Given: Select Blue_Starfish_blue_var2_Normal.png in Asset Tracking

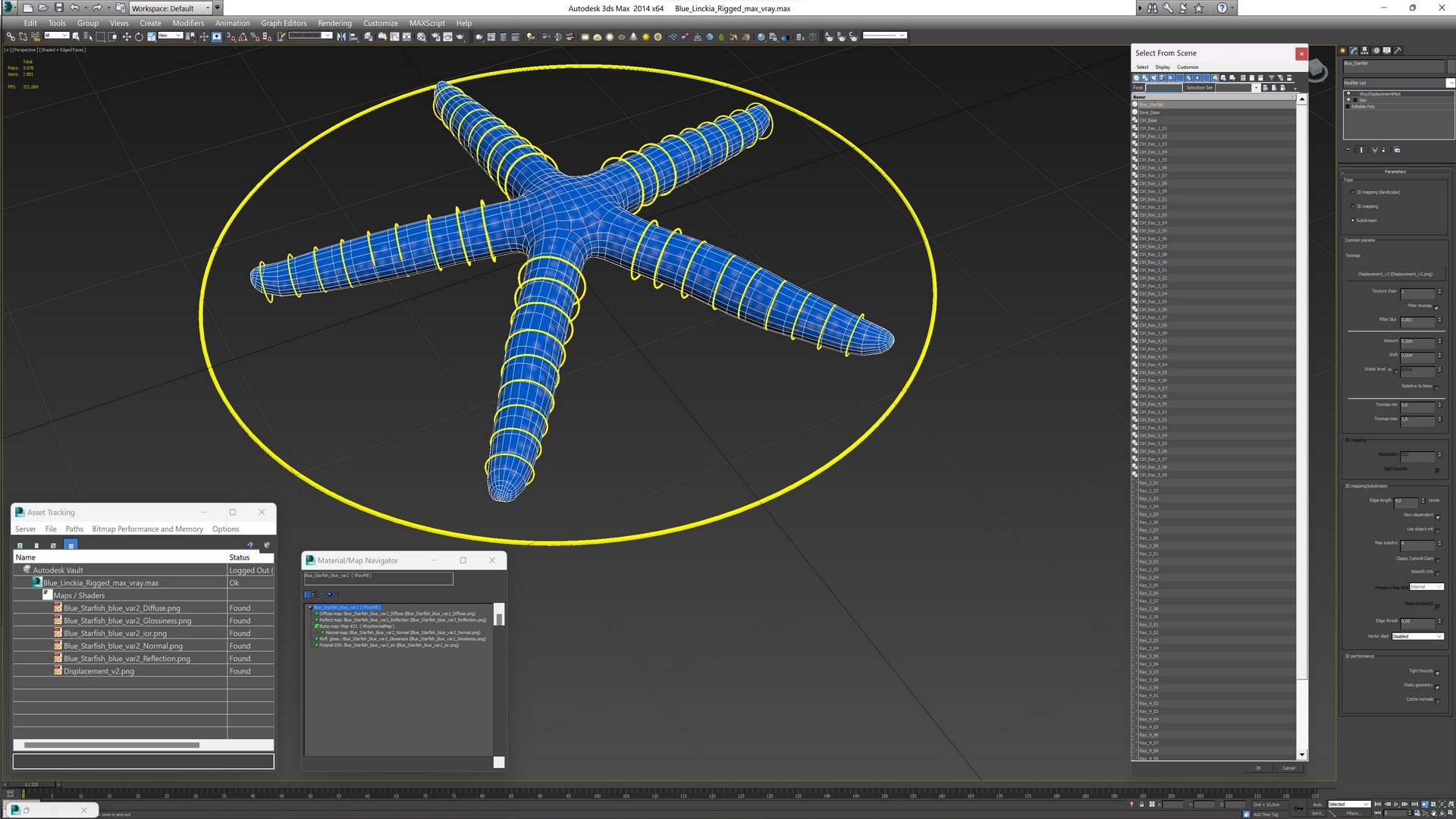Looking at the screenshot, I should click(x=123, y=646).
